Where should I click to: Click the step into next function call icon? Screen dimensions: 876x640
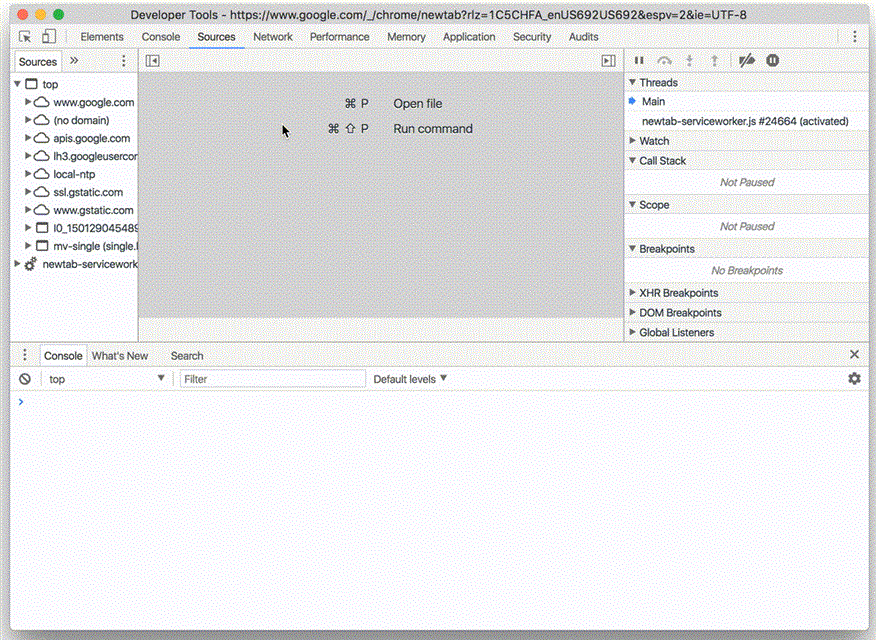pos(689,60)
